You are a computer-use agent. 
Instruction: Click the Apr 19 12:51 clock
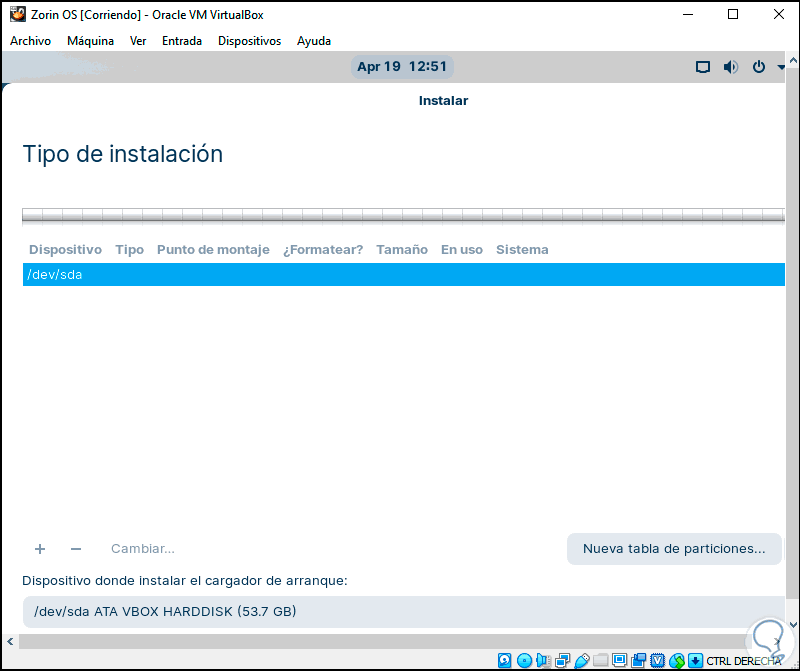tap(402, 67)
